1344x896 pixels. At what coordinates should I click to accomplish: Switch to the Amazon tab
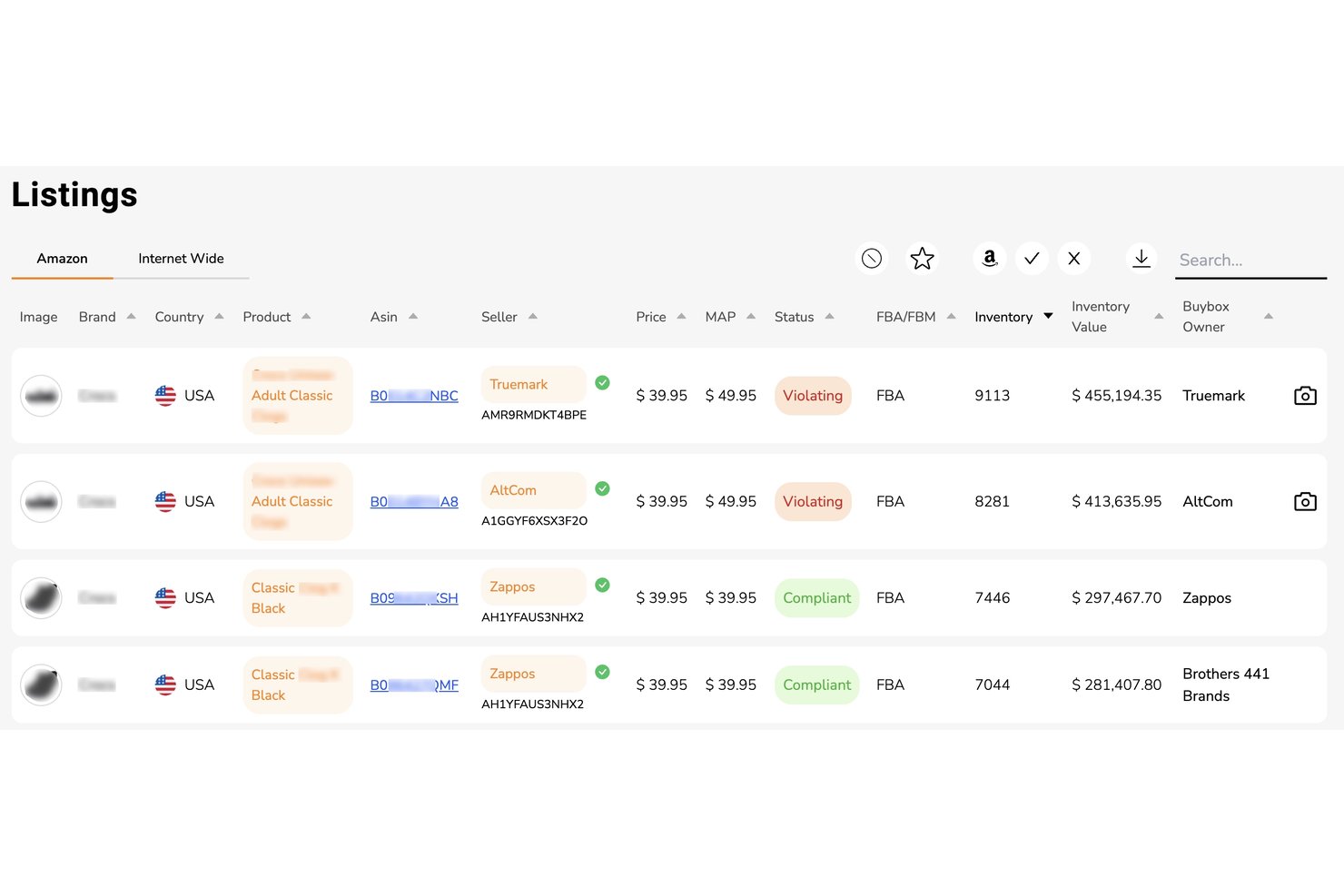(62, 259)
